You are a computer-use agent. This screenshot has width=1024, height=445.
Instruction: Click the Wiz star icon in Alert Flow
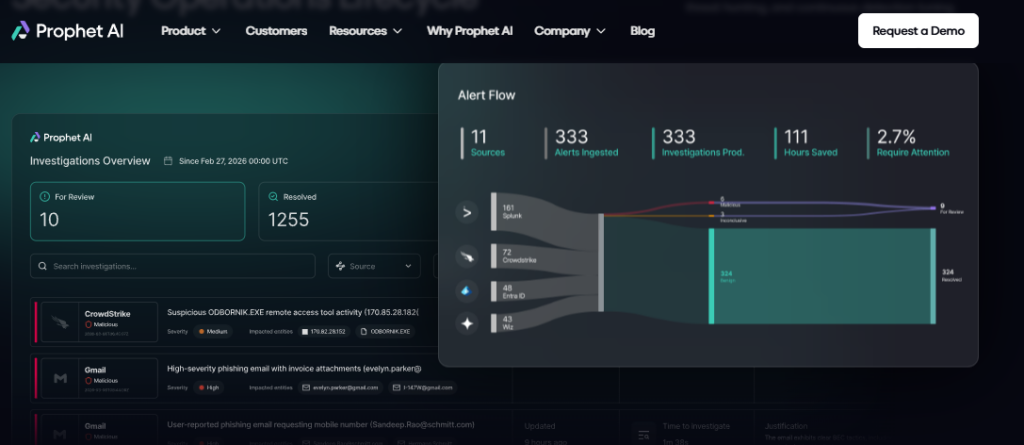point(466,323)
